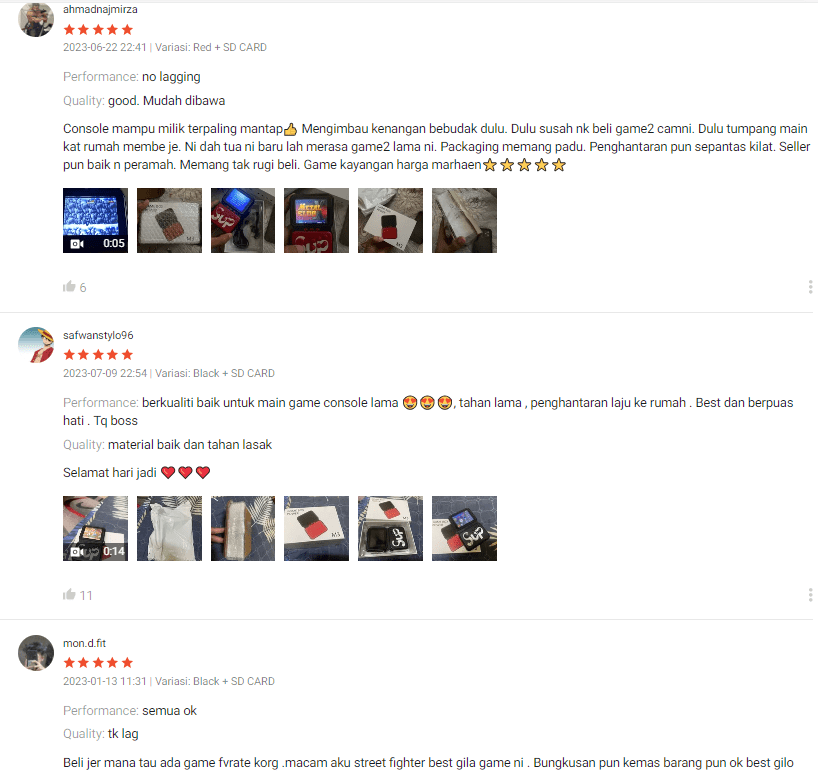818x782 pixels.
Task: View white parcel bag photo in safwanstylo96's review
Action: (x=170, y=528)
